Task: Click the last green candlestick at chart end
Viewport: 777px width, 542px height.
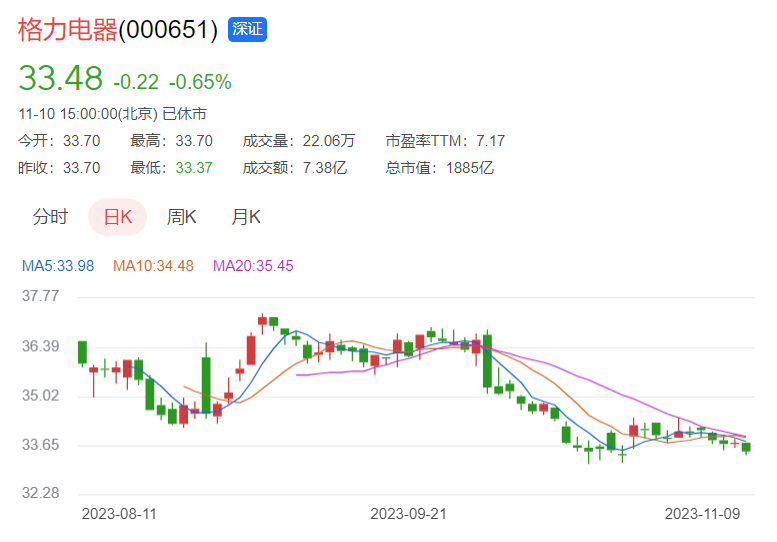Action: 746,448
